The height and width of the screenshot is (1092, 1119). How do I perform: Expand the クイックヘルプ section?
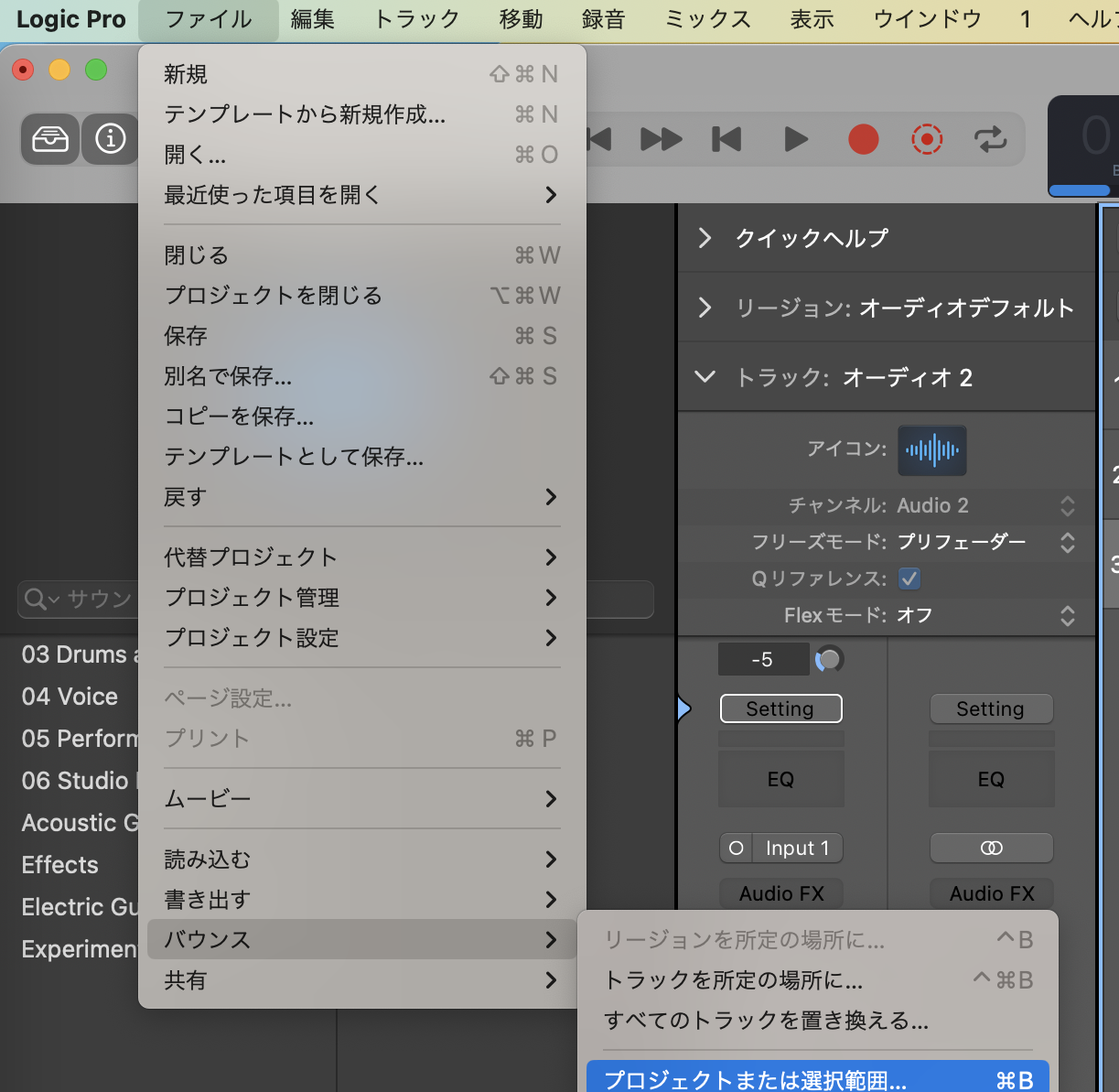point(705,238)
